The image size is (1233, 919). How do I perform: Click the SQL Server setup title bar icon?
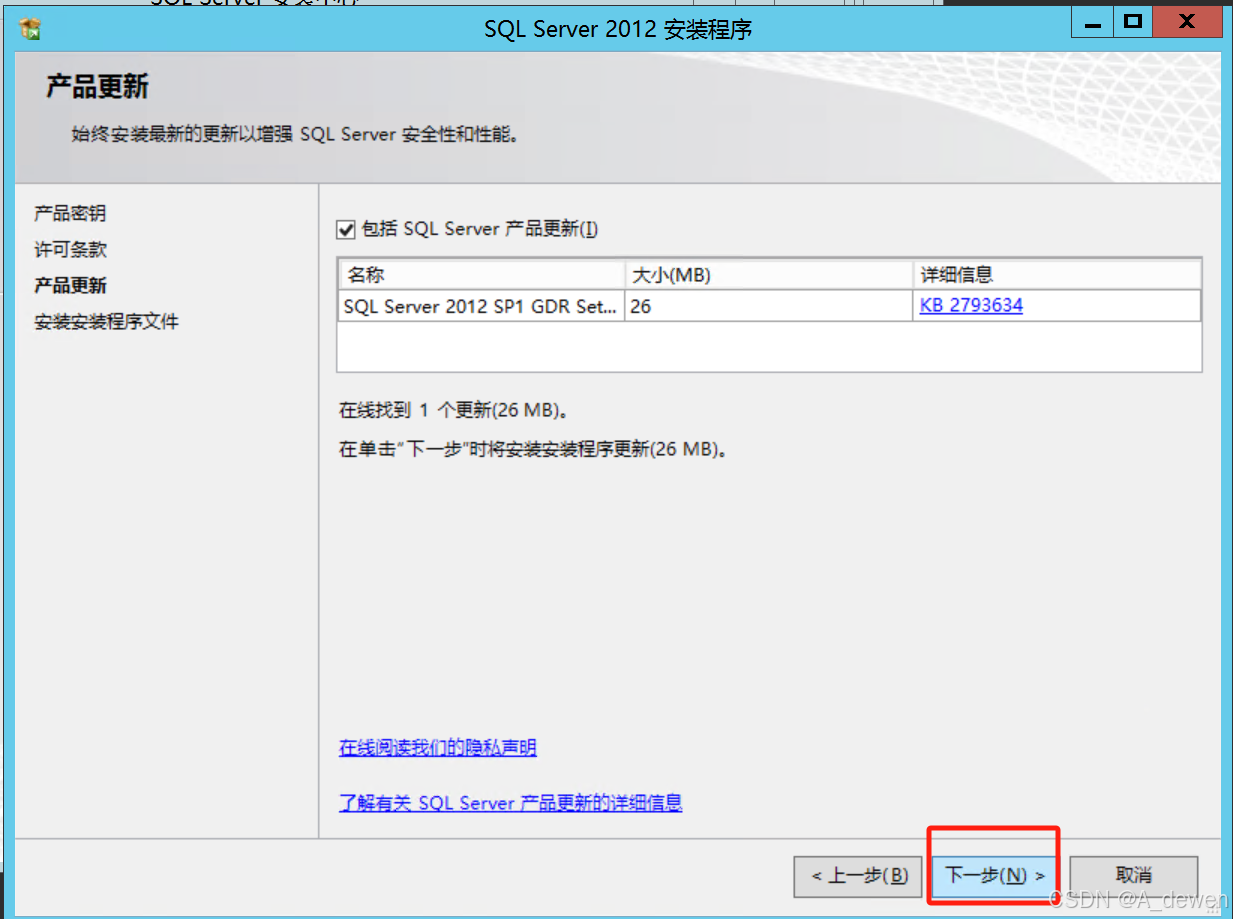coord(30,28)
